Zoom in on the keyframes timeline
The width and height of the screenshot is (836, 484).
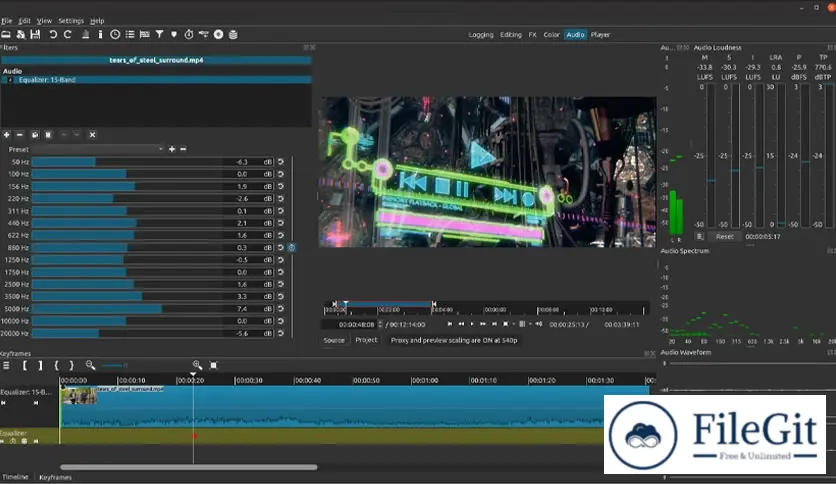197,365
